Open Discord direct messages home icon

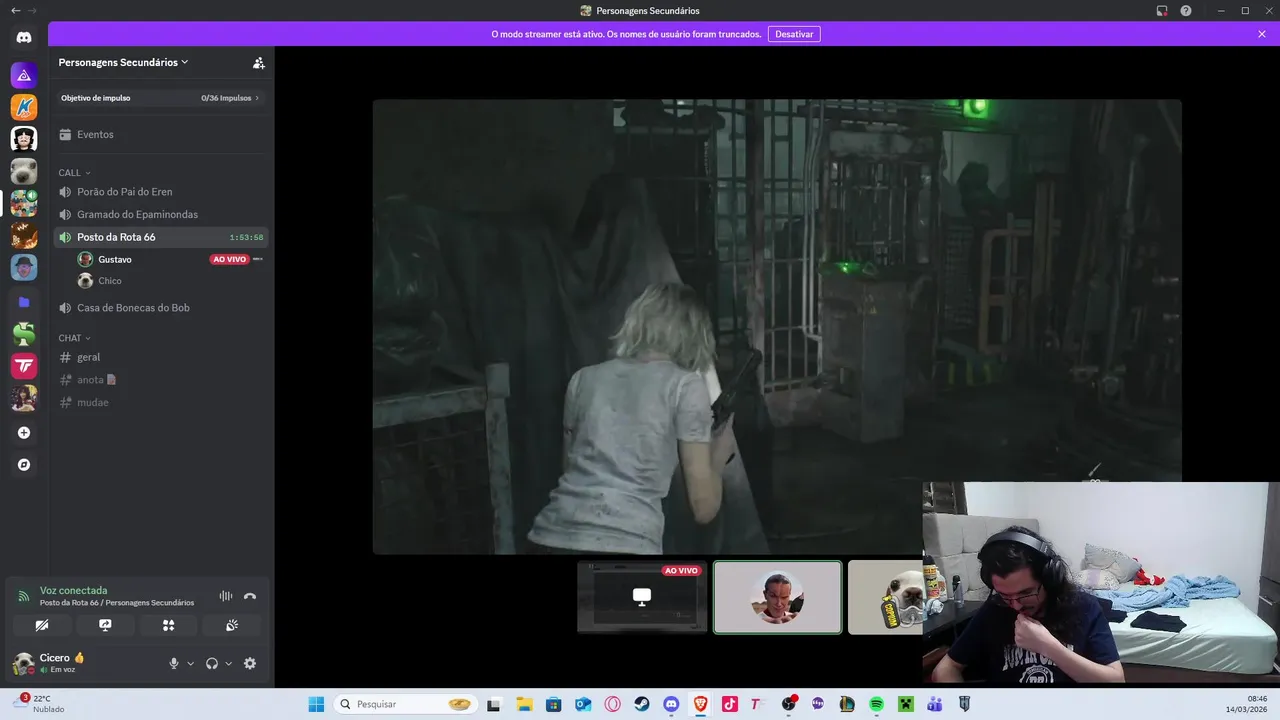click(x=24, y=38)
